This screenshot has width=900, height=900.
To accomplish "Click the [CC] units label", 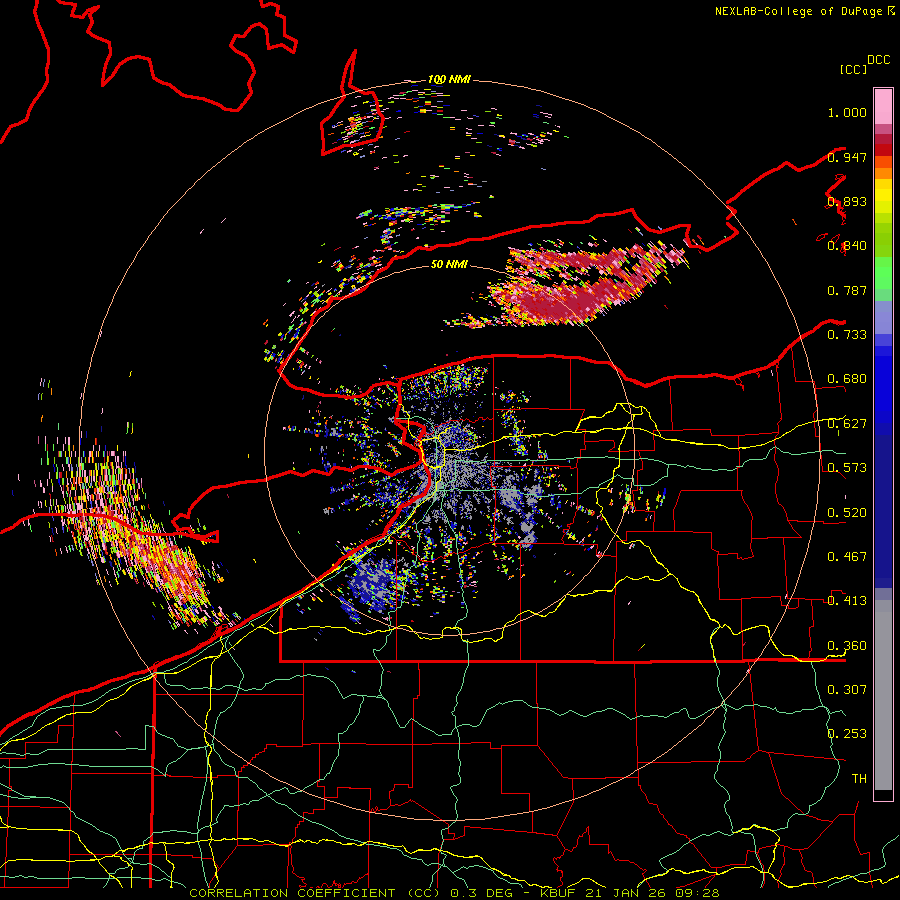I will (x=854, y=69).
